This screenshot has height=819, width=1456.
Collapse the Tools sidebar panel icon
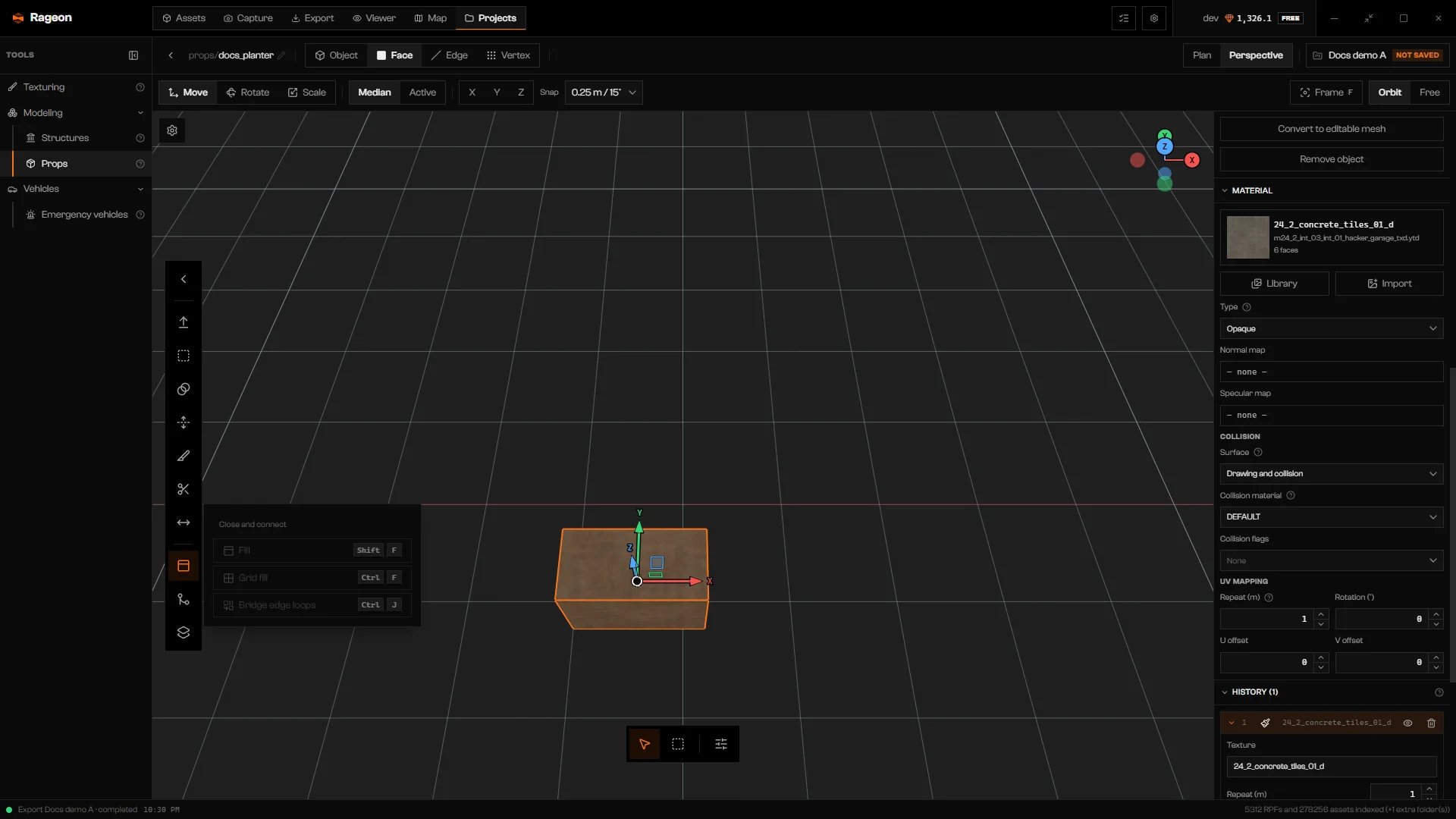click(133, 55)
